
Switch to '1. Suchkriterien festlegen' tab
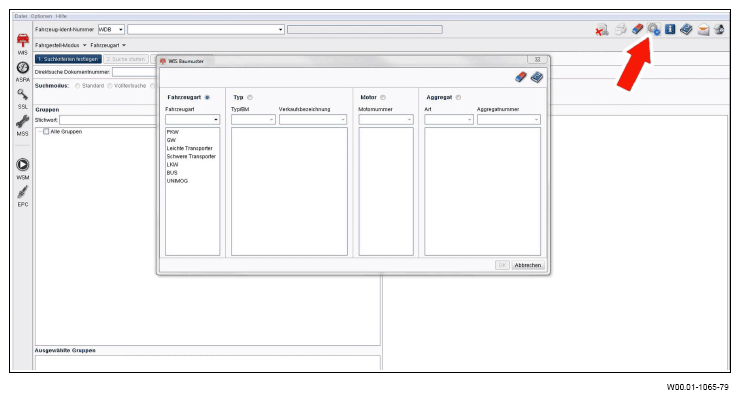point(68,59)
